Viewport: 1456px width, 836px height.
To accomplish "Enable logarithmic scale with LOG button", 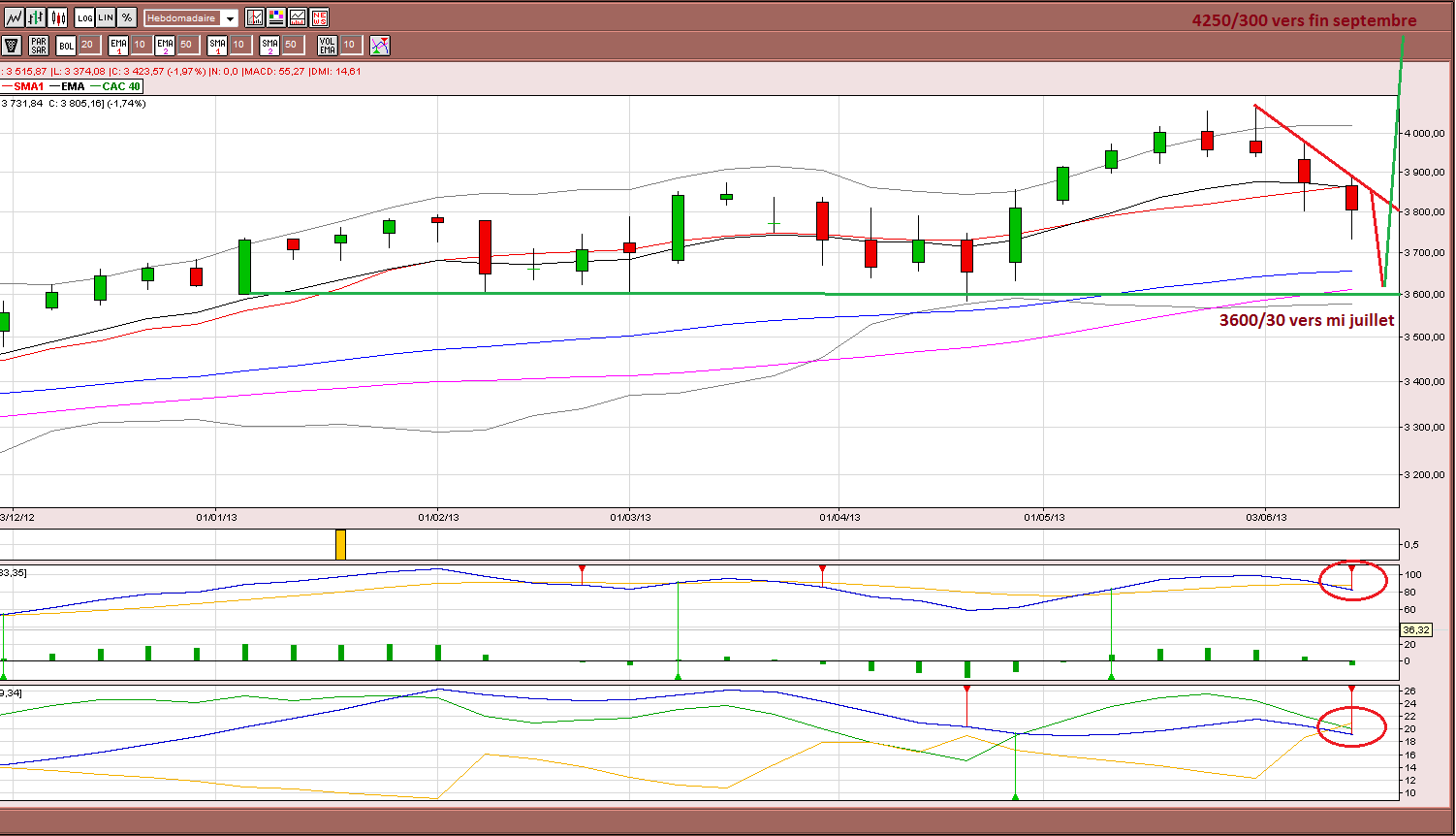I will (x=84, y=17).
